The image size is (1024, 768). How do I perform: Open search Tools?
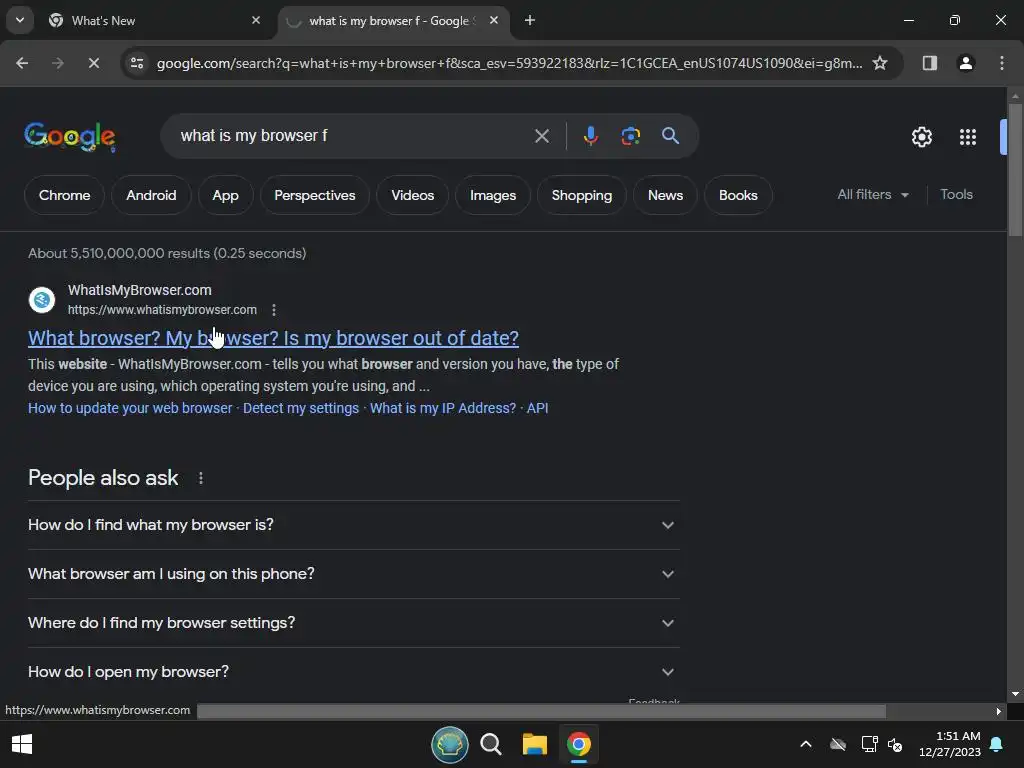click(956, 195)
